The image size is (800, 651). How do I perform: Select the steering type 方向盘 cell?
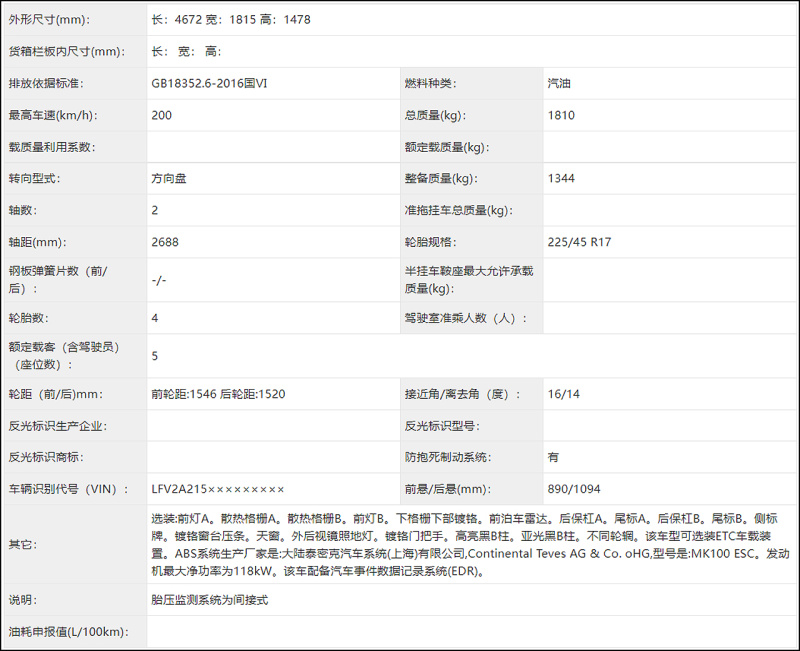(x=170, y=178)
